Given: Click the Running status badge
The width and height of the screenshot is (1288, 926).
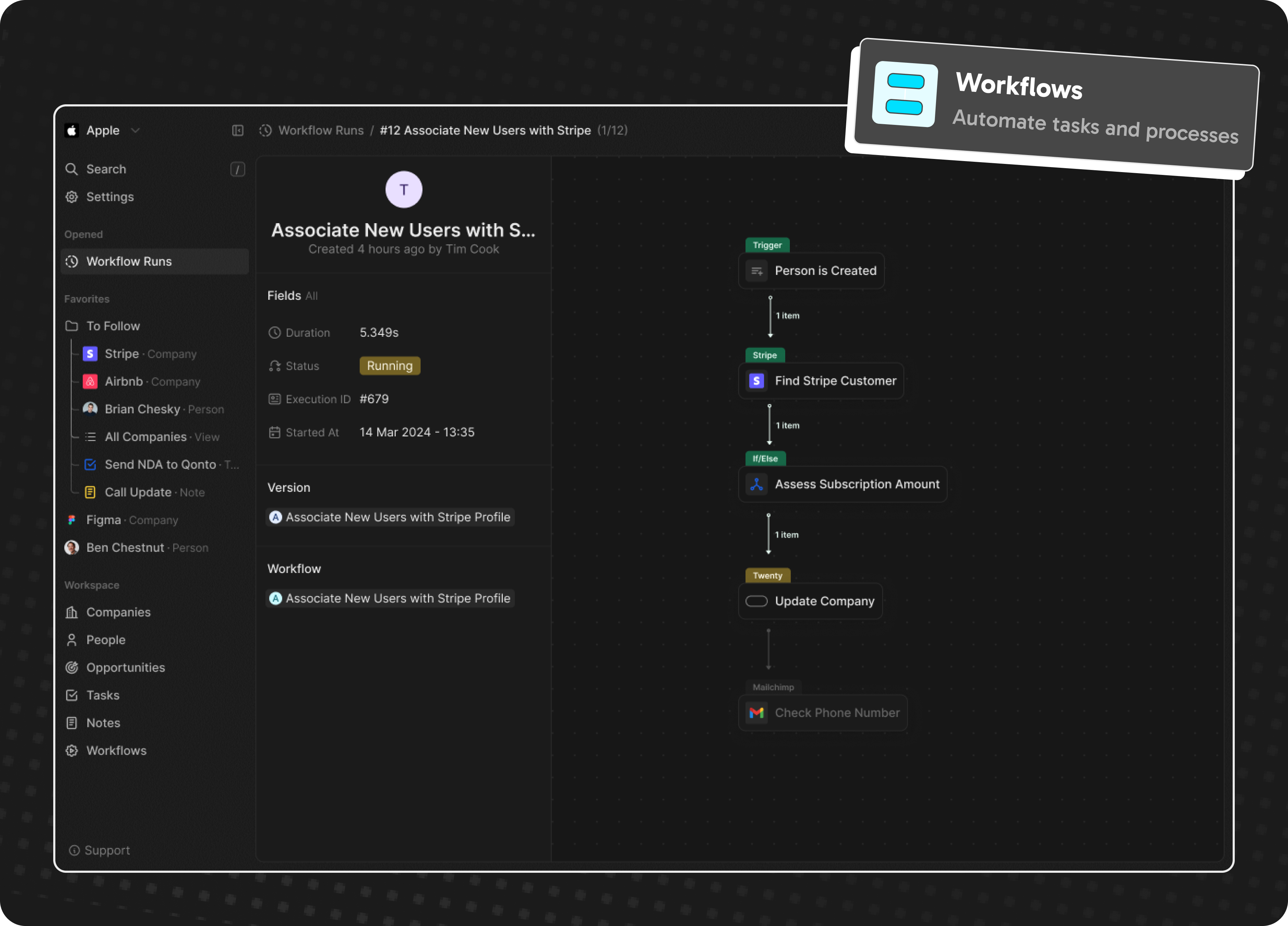Looking at the screenshot, I should 390,366.
